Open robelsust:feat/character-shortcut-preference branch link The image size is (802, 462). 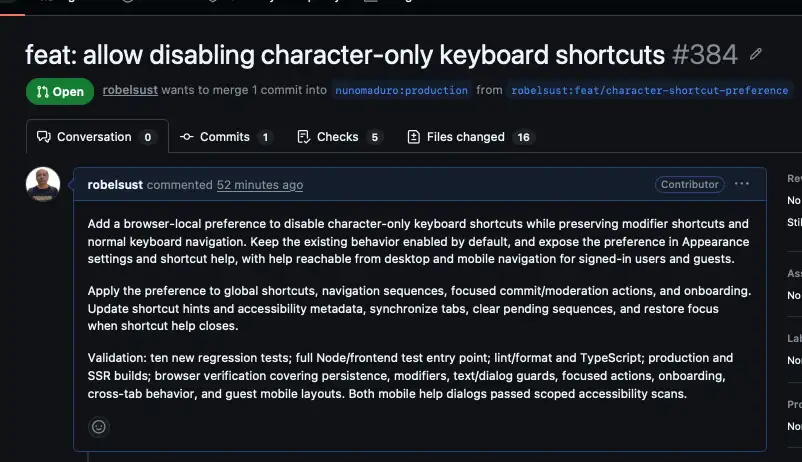pos(650,91)
